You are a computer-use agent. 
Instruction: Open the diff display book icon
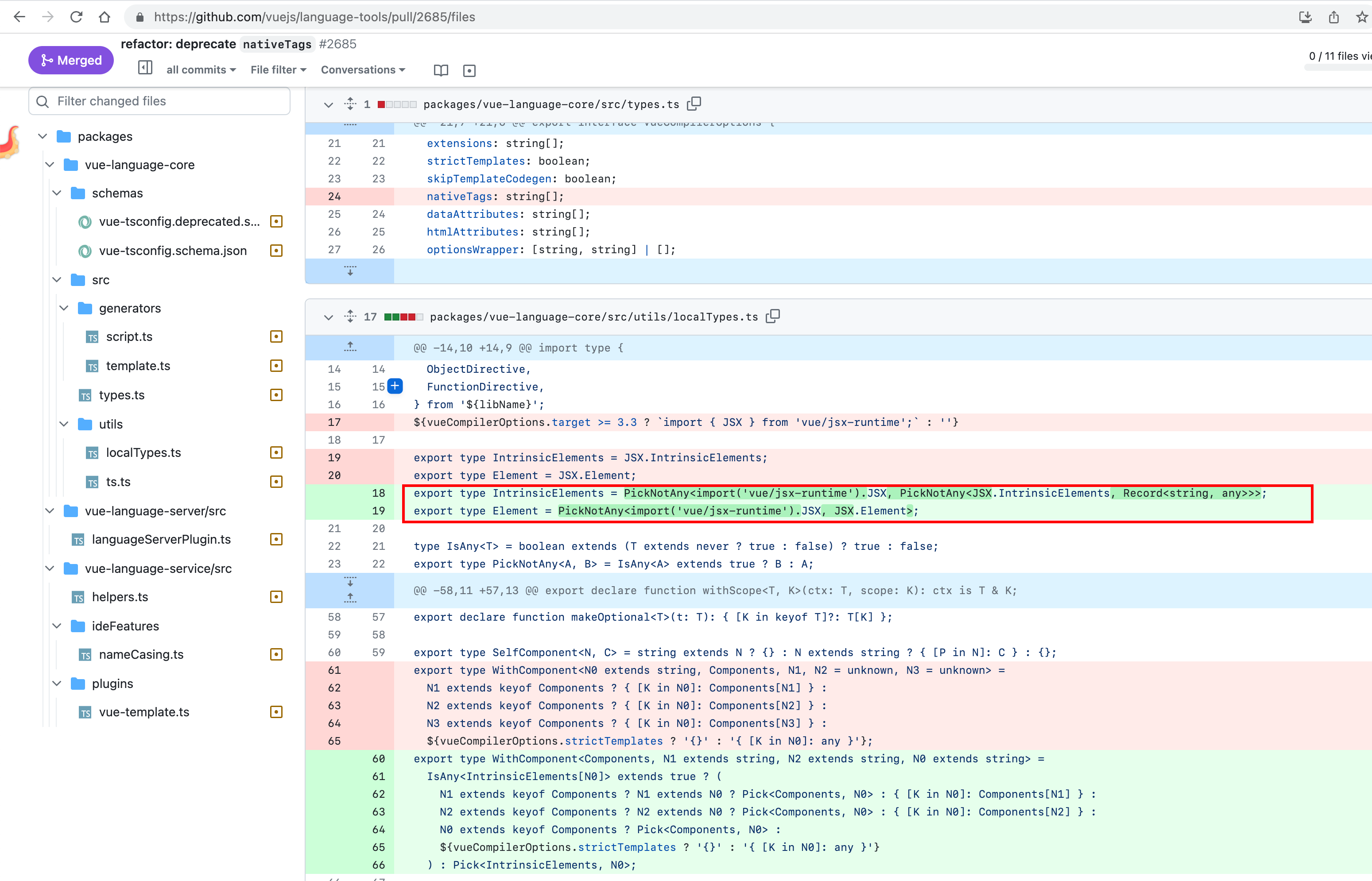441,70
